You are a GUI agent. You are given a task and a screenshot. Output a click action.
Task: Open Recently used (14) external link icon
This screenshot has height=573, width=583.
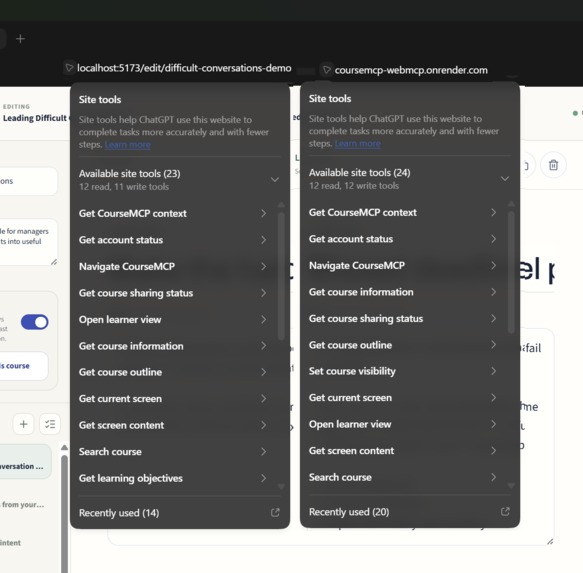point(275,513)
